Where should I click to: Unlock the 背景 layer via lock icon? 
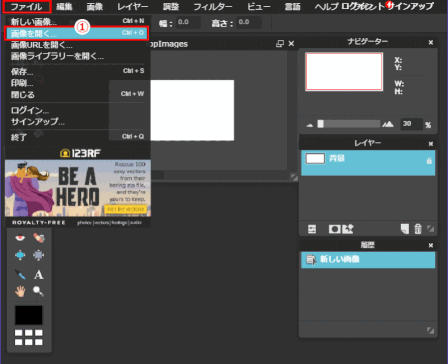point(429,161)
